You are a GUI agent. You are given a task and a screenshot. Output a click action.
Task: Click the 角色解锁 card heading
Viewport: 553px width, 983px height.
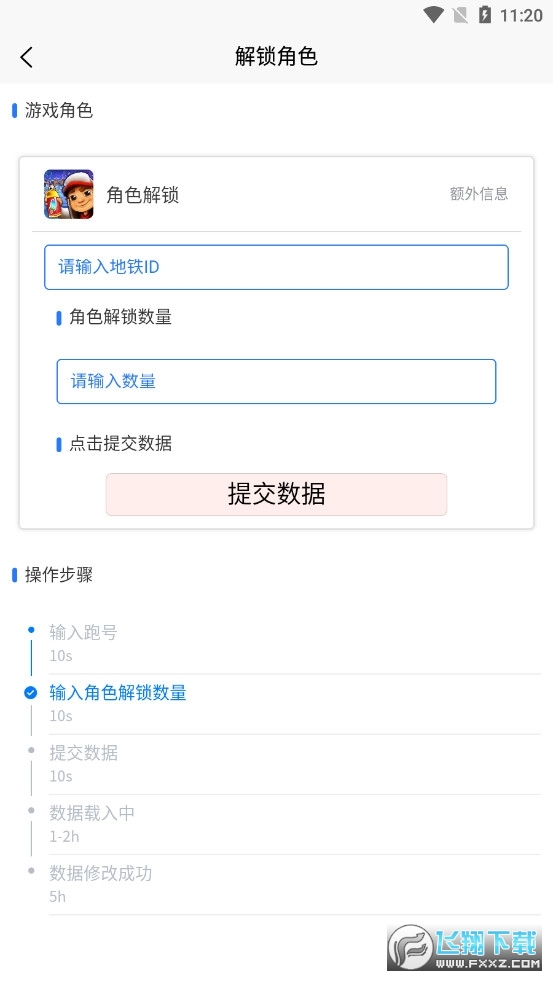(143, 195)
